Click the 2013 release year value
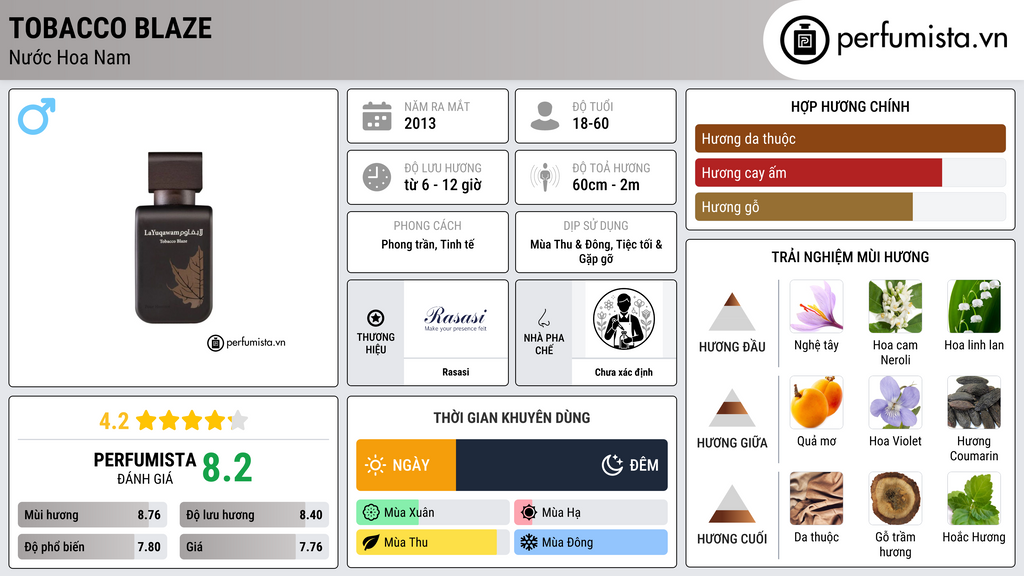This screenshot has width=1024, height=576. 420,123
